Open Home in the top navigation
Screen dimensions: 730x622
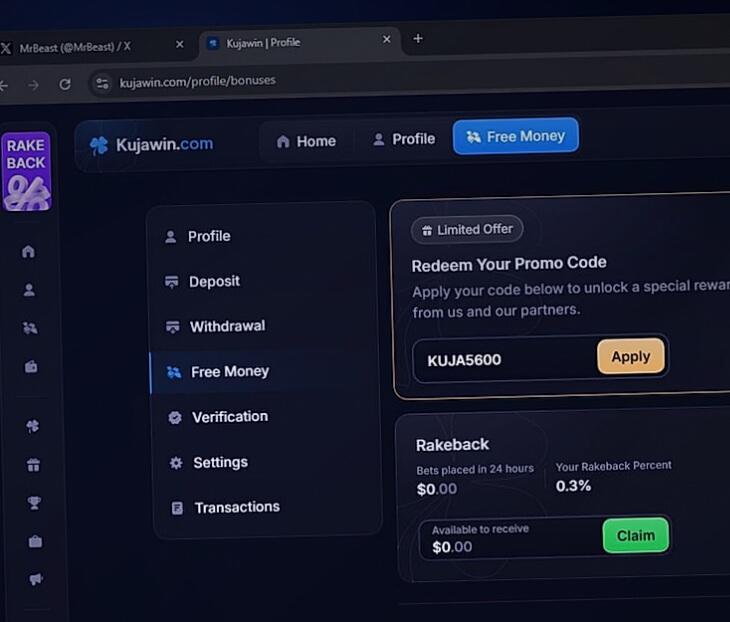click(306, 141)
